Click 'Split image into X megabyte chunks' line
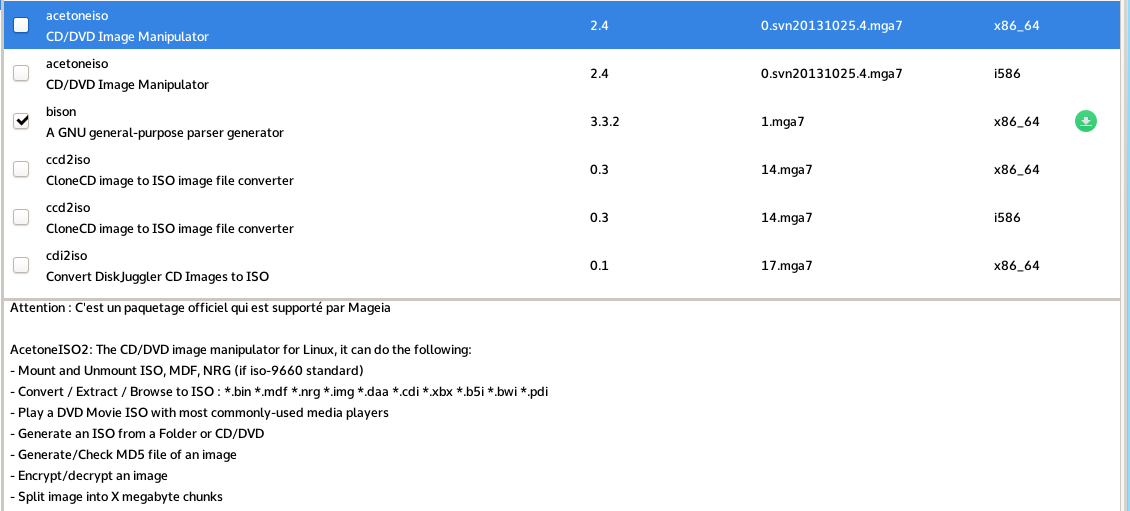Screen dimensions: 1130x511 pyautogui.click(x=117, y=497)
